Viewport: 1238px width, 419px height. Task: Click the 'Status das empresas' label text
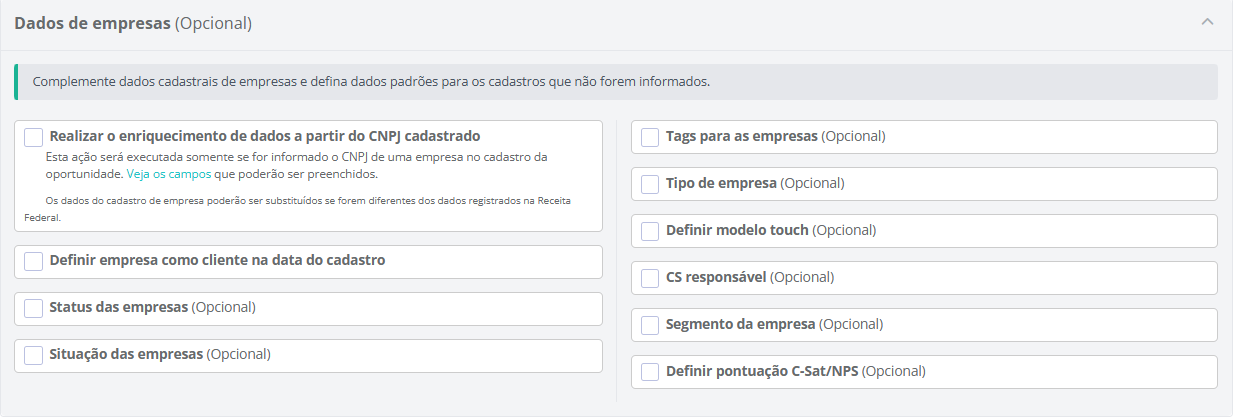119,307
